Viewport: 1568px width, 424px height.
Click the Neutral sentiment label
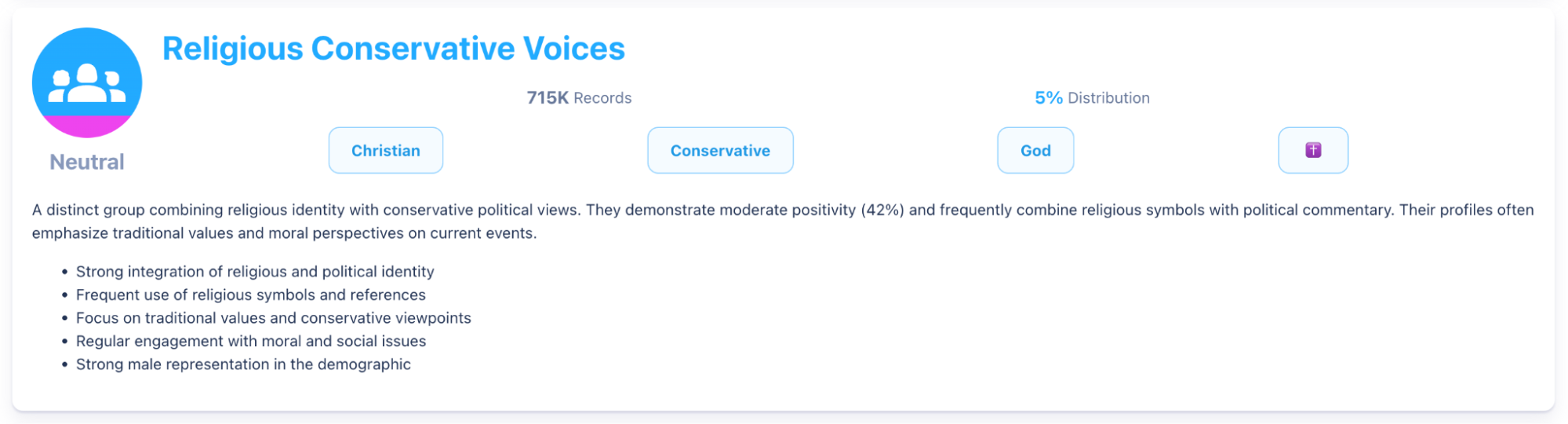[86, 162]
